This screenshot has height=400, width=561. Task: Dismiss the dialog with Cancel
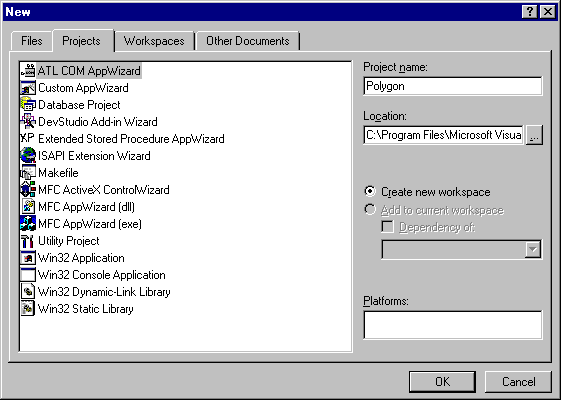(x=518, y=382)
